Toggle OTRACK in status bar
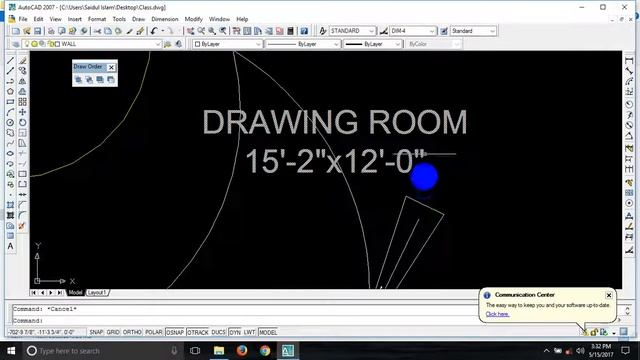 198,332
